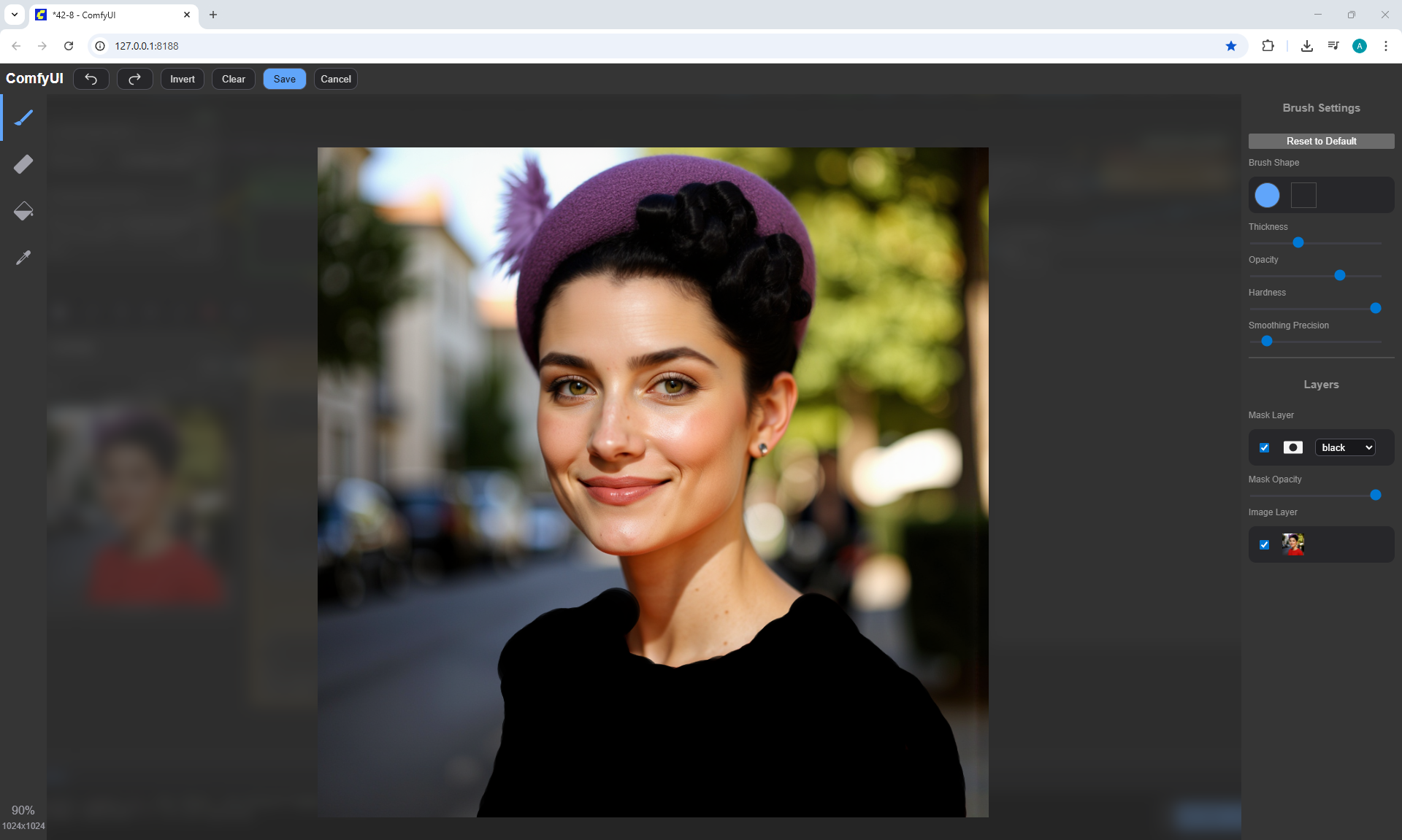The image size is (1402, 840).
Task: Select the paint bucket fill tool
Action: (23, 211)
